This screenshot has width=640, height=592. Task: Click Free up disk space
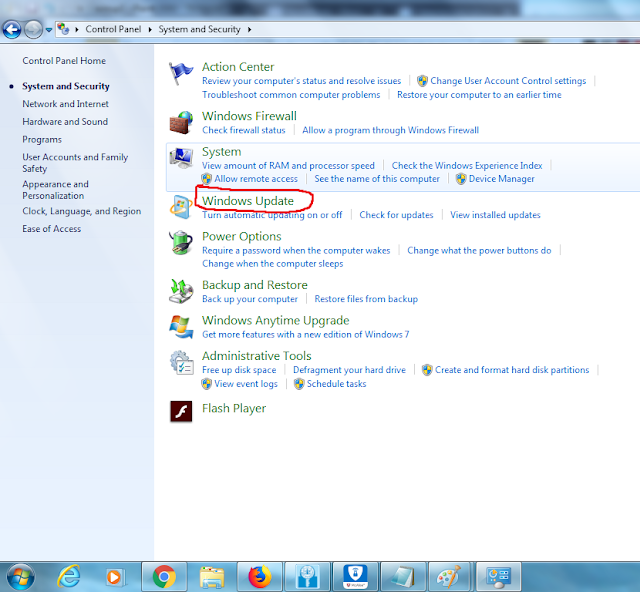pos(239,370)
